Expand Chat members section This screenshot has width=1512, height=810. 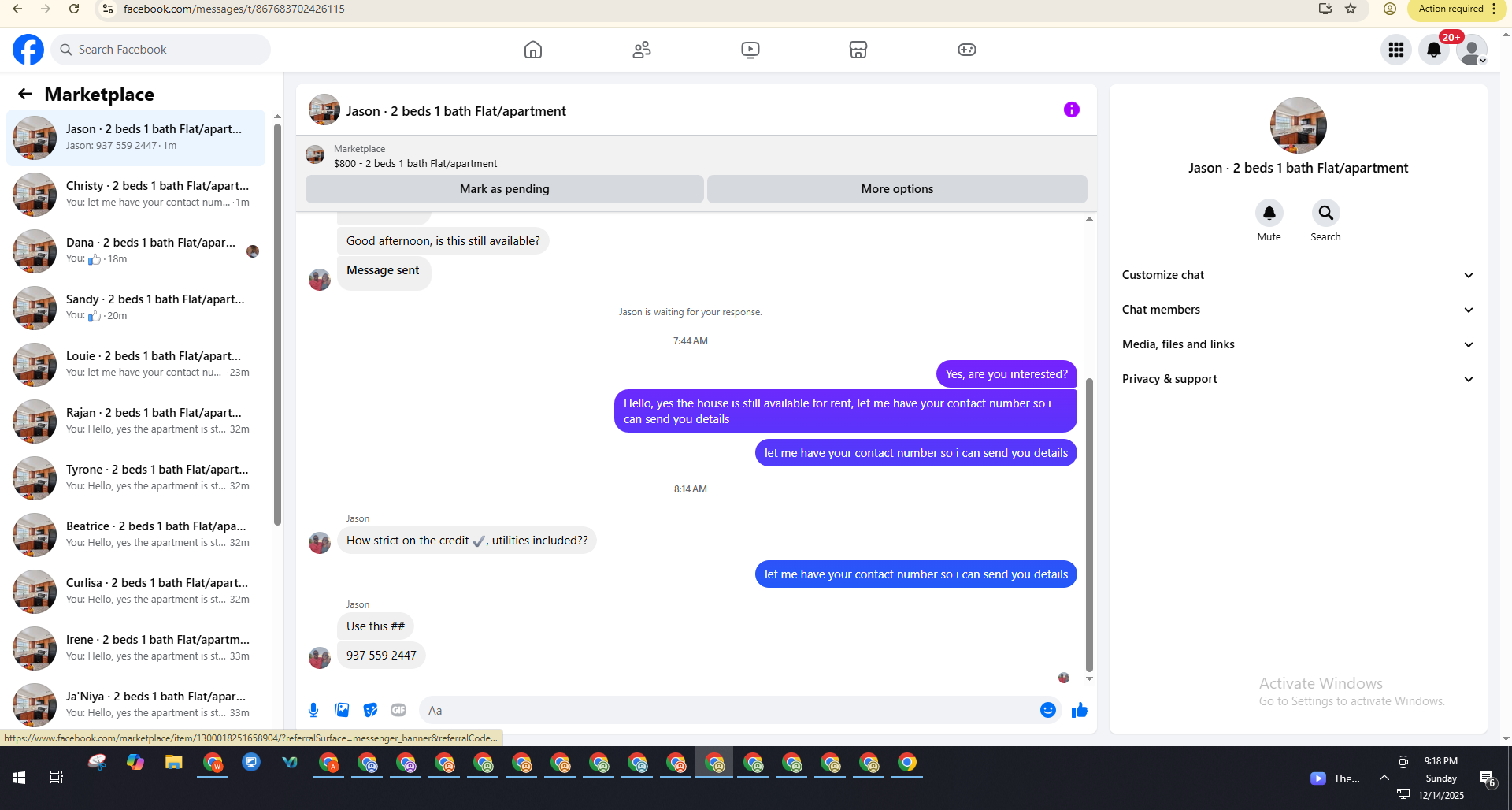[x=1298, y=310]
